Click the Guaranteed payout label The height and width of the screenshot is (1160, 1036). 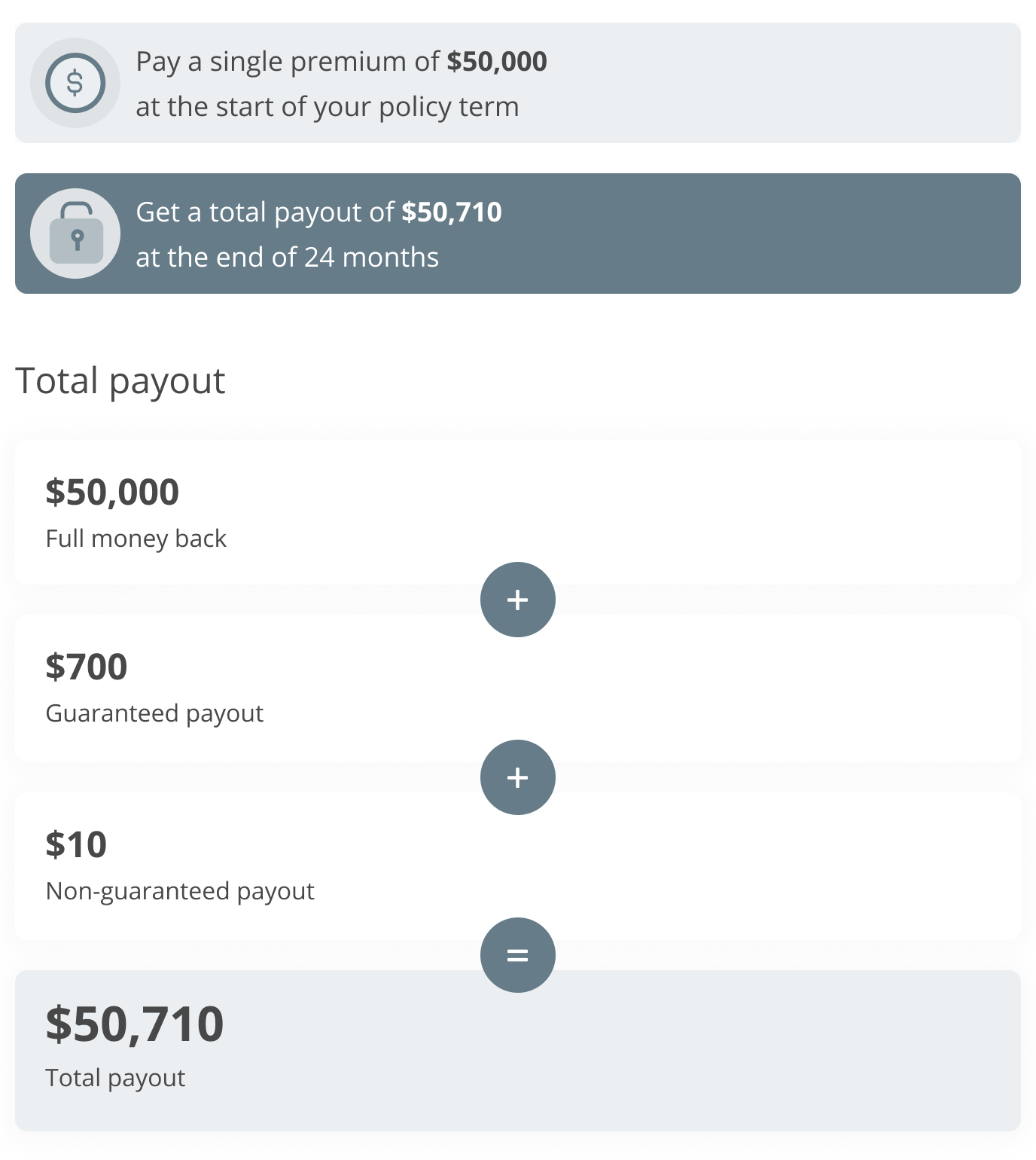(154, 713)
